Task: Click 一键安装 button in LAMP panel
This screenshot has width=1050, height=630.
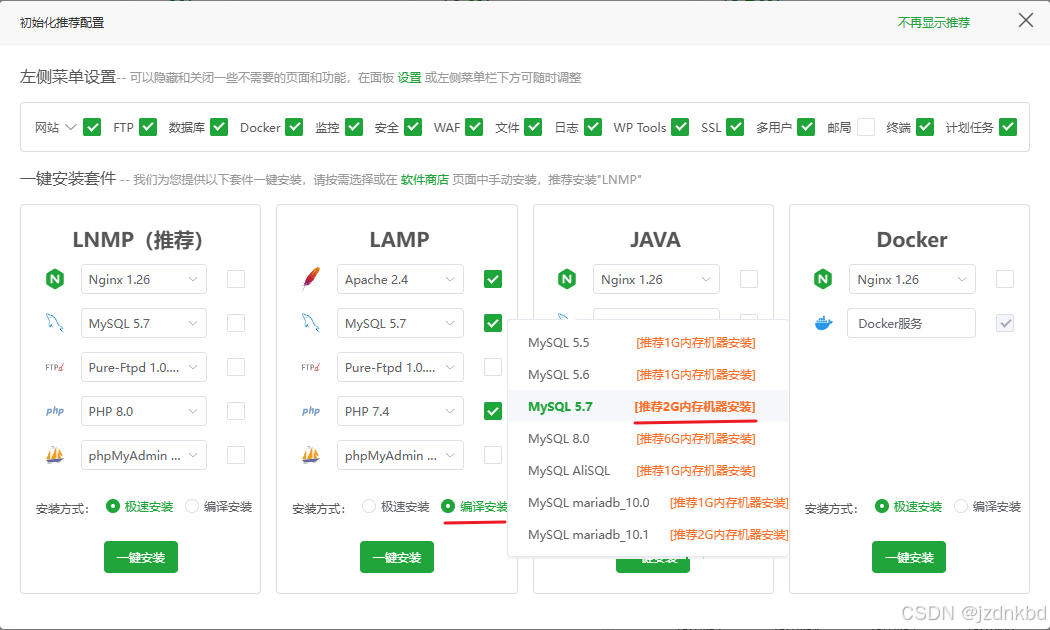Action: coord(397,557)
